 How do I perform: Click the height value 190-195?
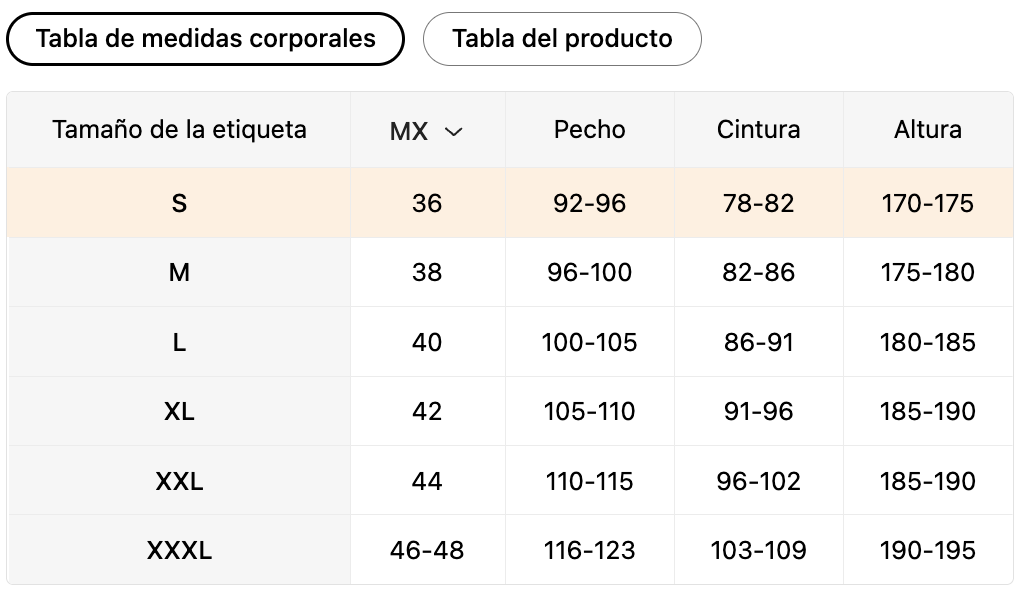[x=928, y=550]
